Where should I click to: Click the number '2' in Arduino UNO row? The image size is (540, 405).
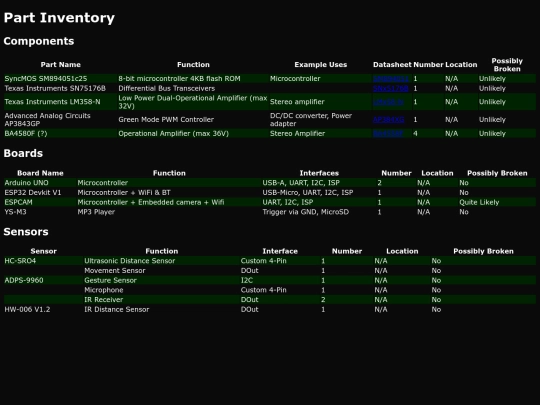(380, 183)
